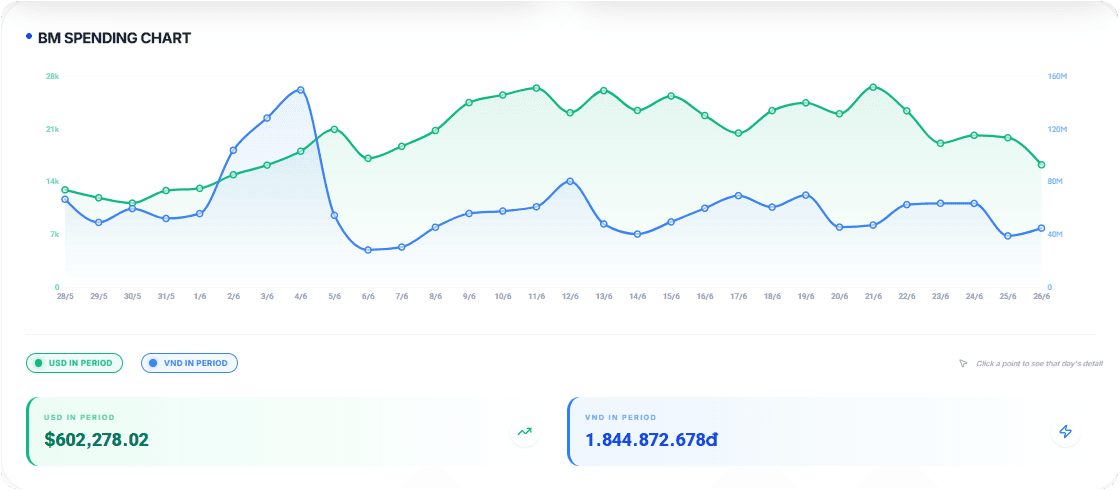Select the green USD point at 5/6

[x=334, y=129]
